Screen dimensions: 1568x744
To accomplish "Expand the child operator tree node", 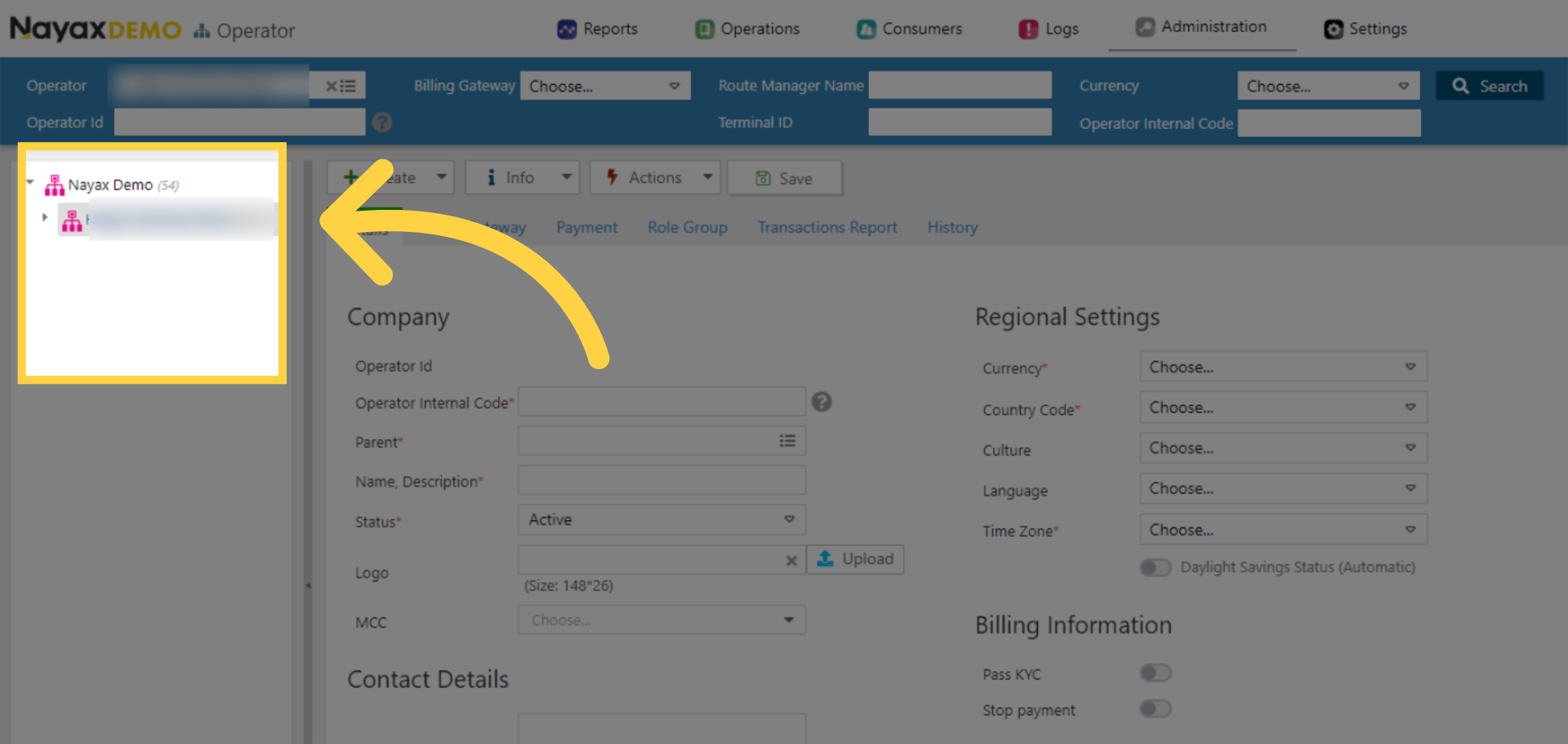I will pos(45,217).
